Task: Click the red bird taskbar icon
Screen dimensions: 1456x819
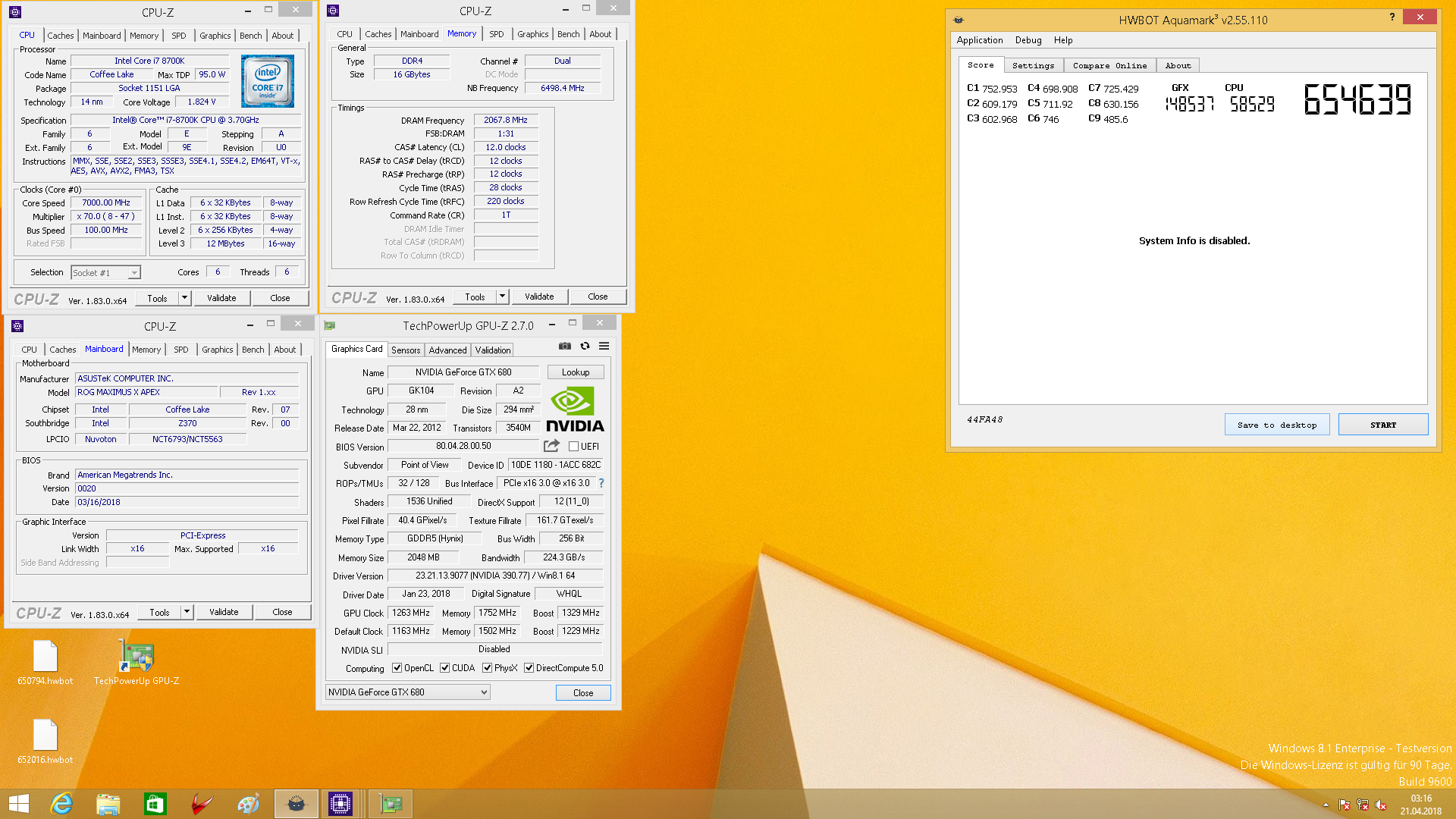Action: [x=202, y=804]
